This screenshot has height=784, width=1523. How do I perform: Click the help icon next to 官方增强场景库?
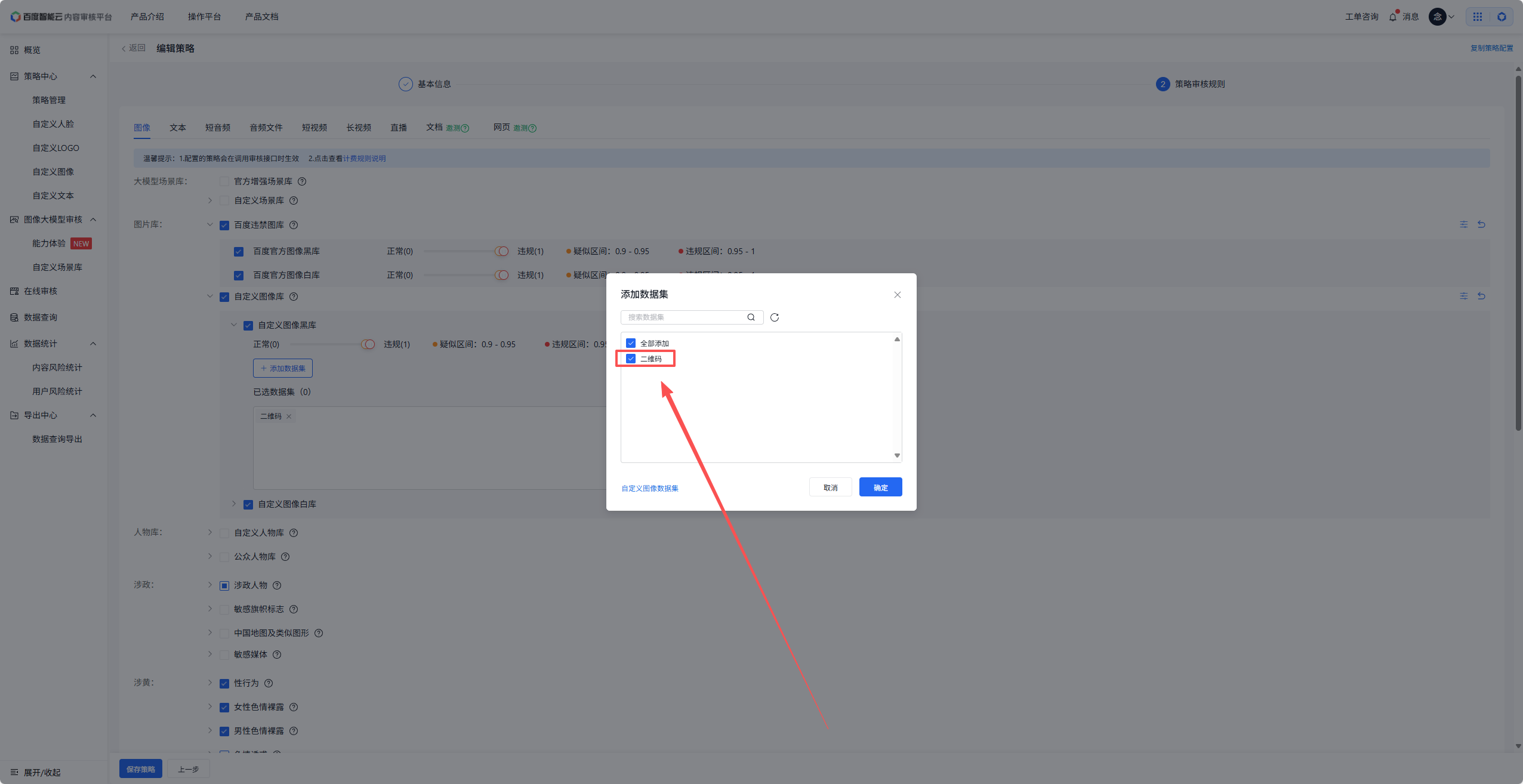click(x=302, y=181)
